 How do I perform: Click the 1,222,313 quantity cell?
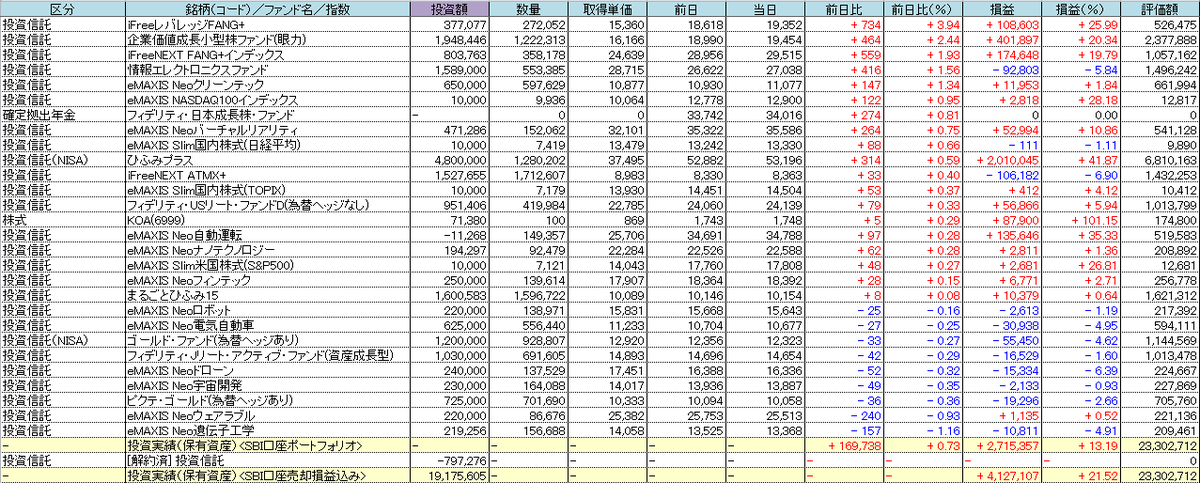coord(529,39)
